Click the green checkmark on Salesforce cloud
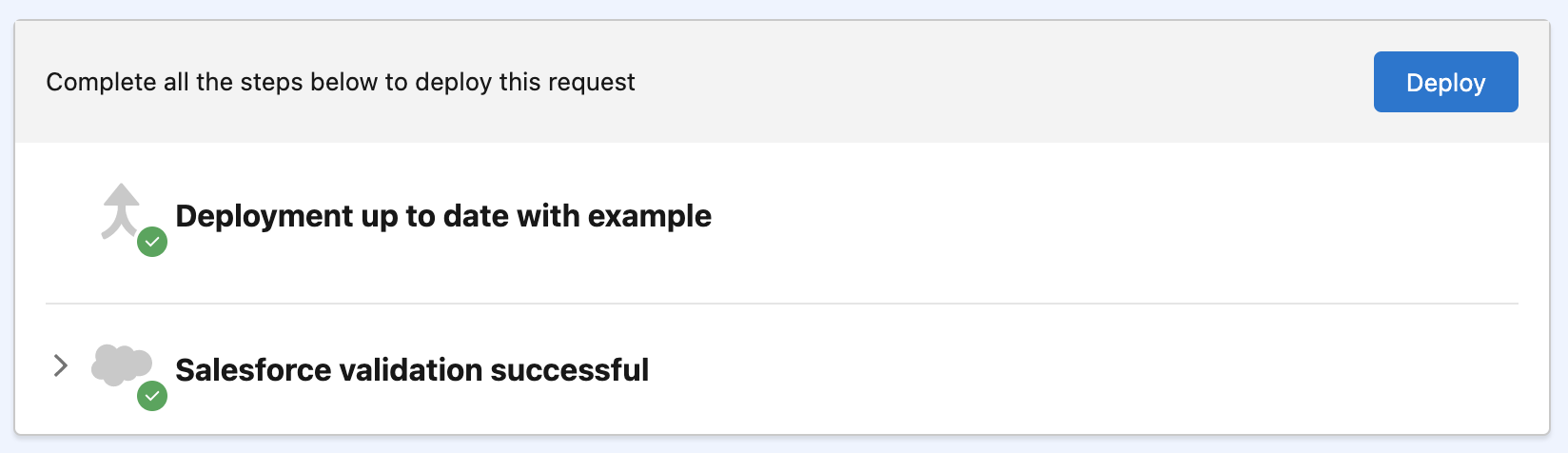This screenshot has height=453, width=1568. point(152,396)
